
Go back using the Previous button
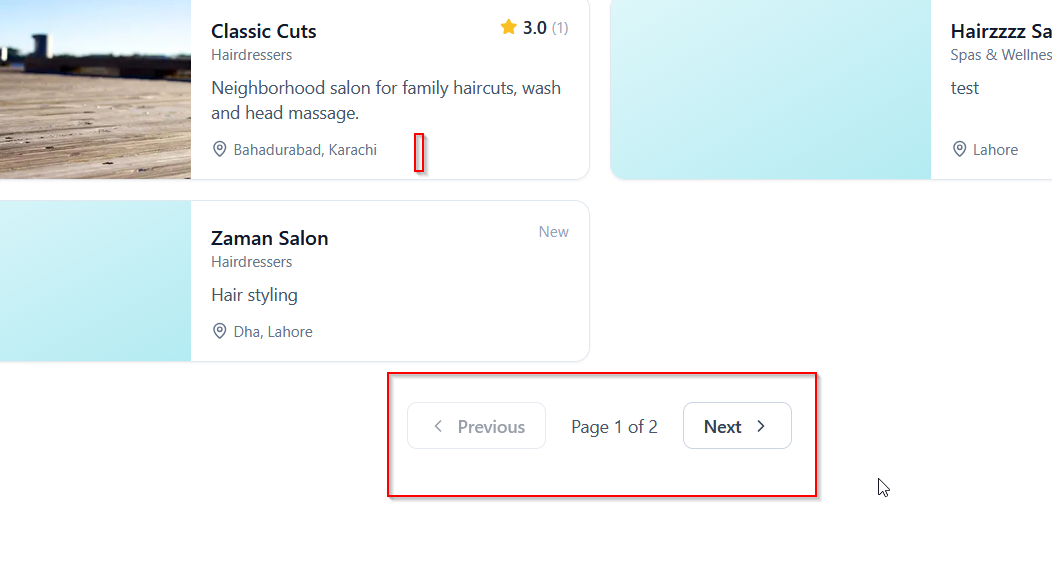tap(476, 425)
